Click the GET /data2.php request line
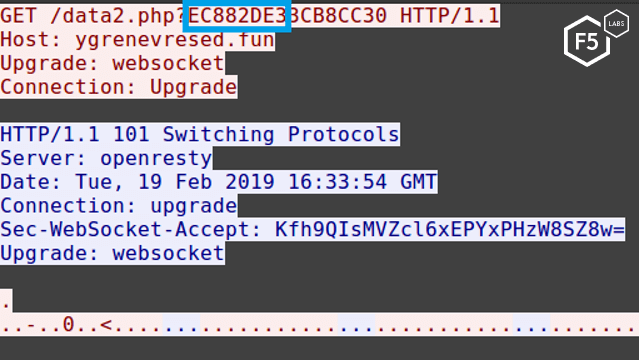Image resolution: width=639 pixels, height=360 pixels. (250, 16)
